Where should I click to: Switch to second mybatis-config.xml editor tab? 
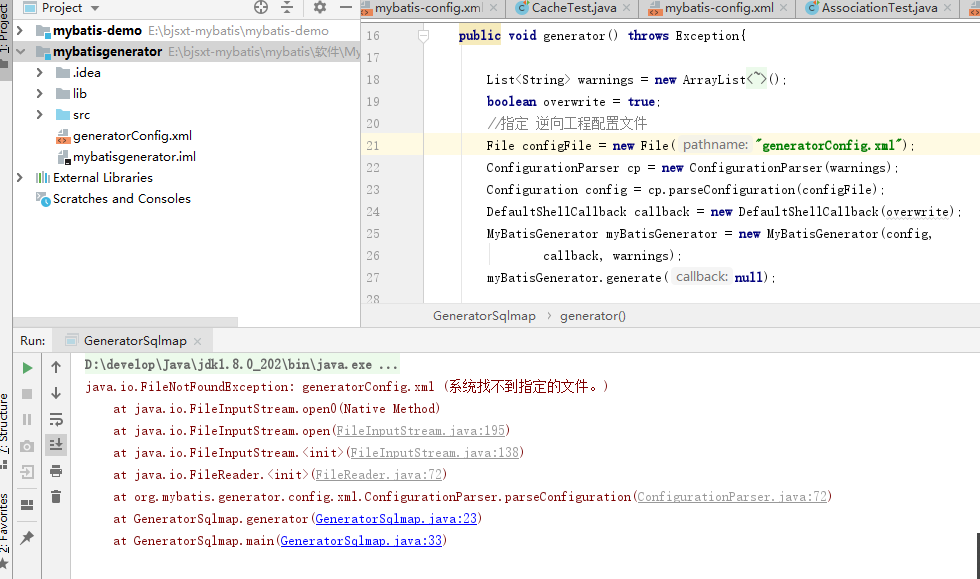click(719, 8)
